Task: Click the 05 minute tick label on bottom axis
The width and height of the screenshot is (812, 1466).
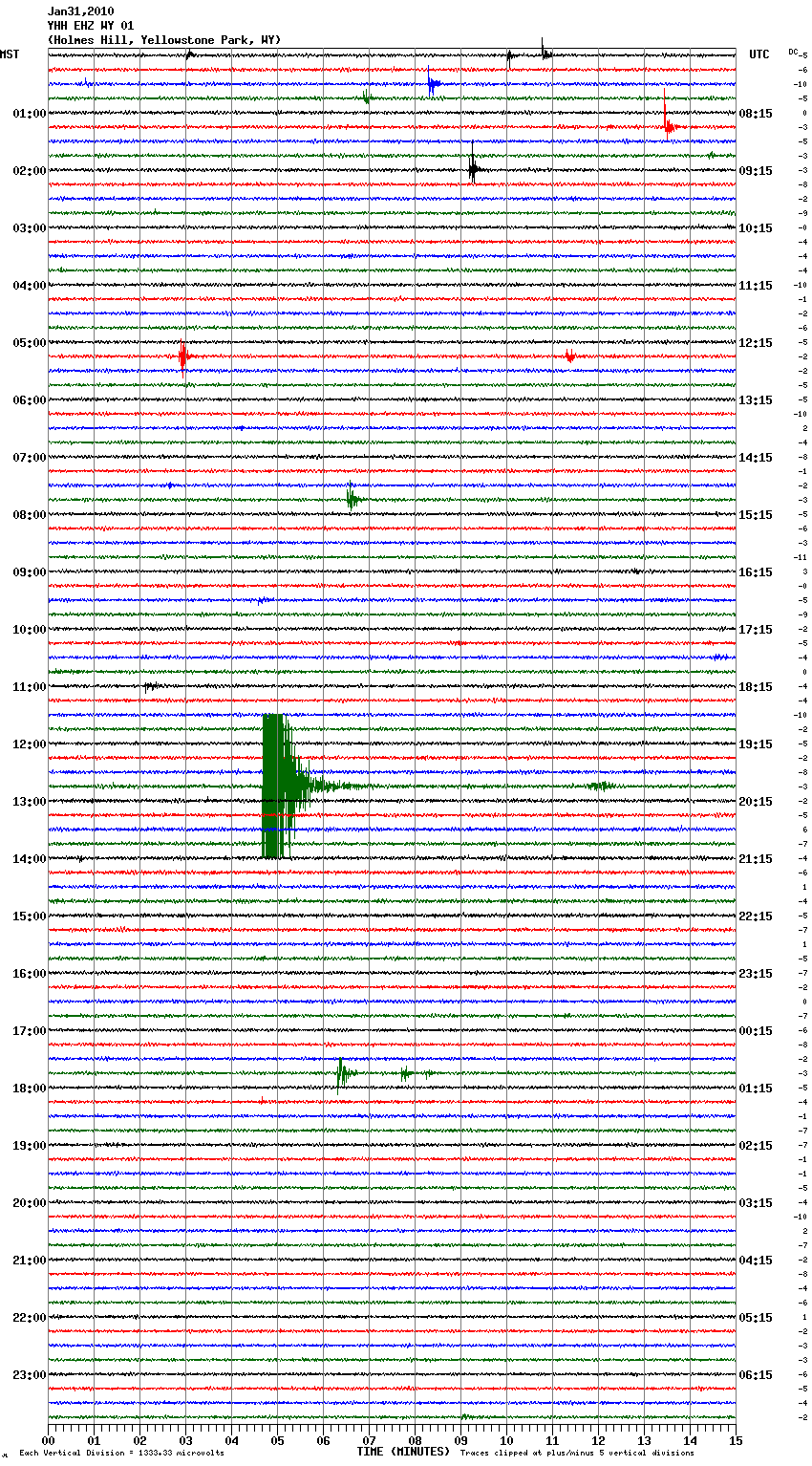Action: (x=277, y=1440)
